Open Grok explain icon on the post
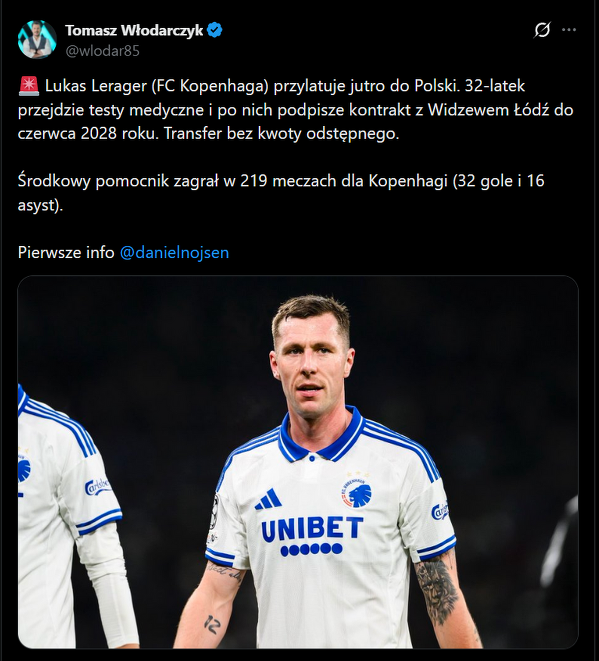Screen dimensions: 599x661 point(542,30)
